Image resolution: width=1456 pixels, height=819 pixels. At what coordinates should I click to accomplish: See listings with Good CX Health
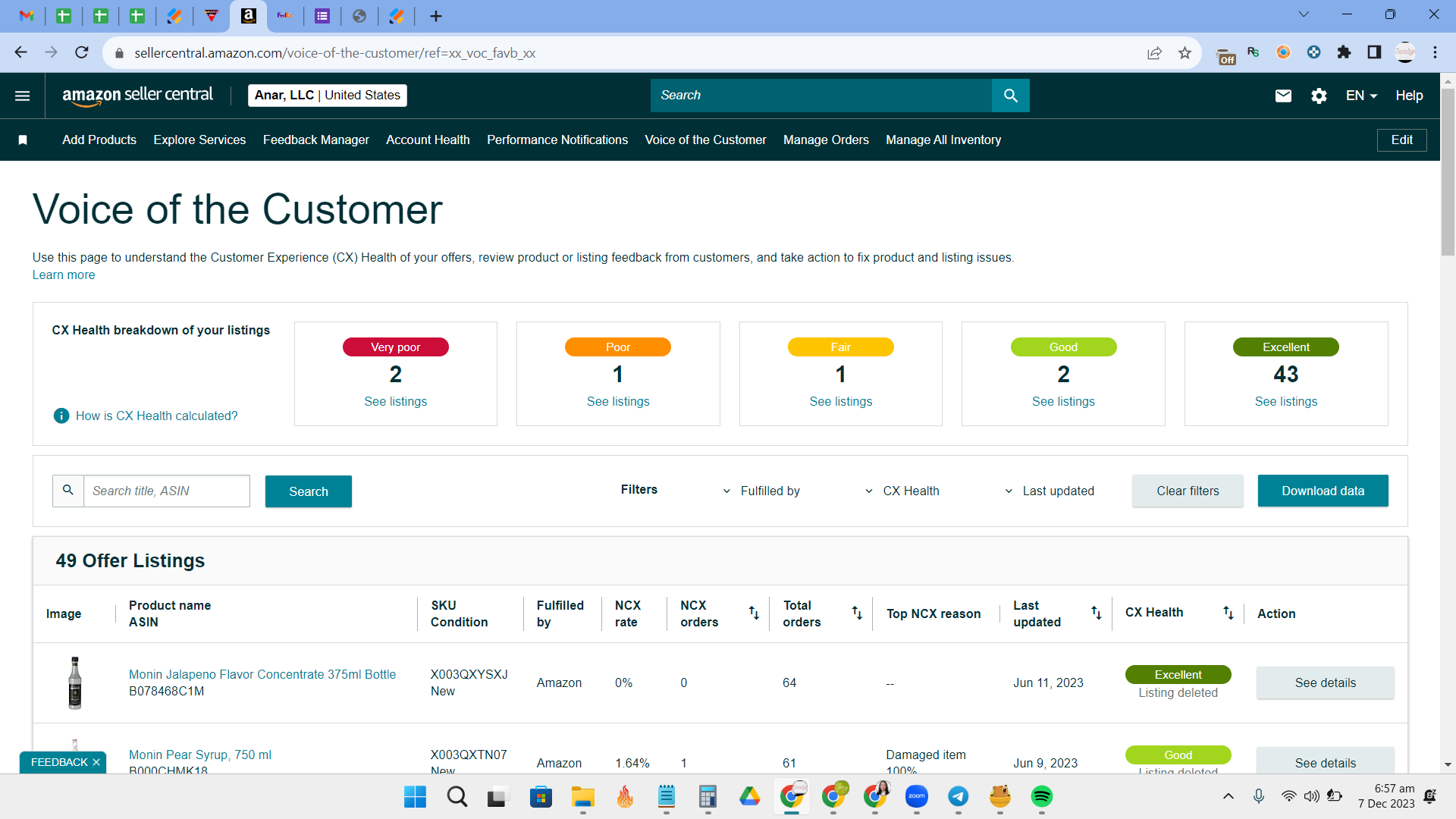tap(1063, 402)
